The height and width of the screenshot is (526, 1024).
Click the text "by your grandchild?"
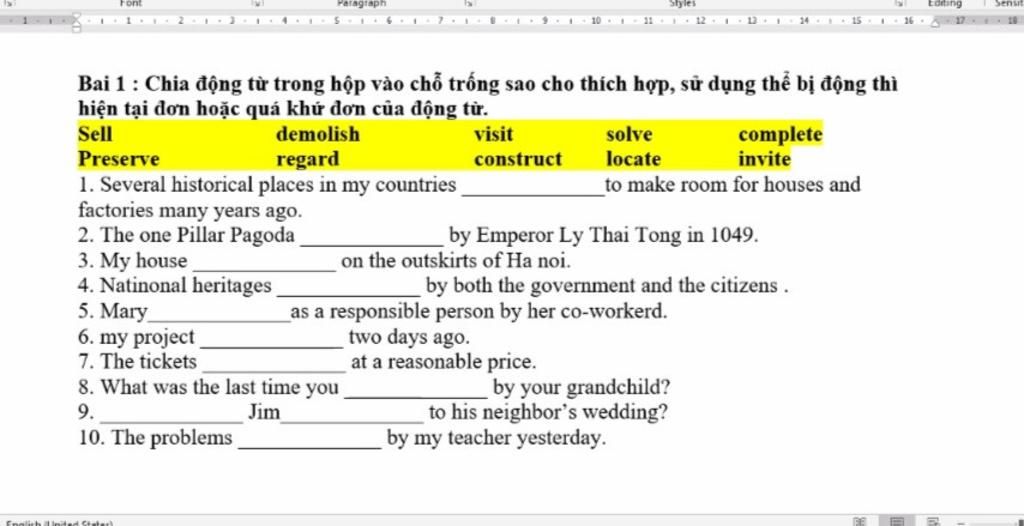[x=581, y=388]
